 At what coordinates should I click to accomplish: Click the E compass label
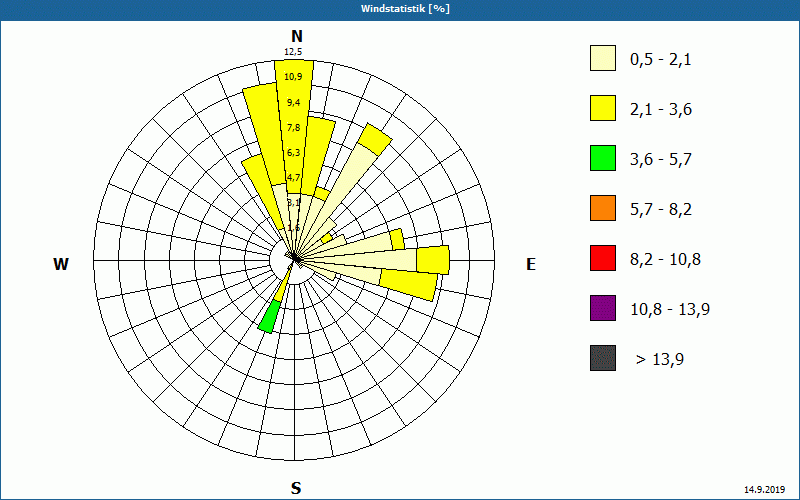(531, 264)
